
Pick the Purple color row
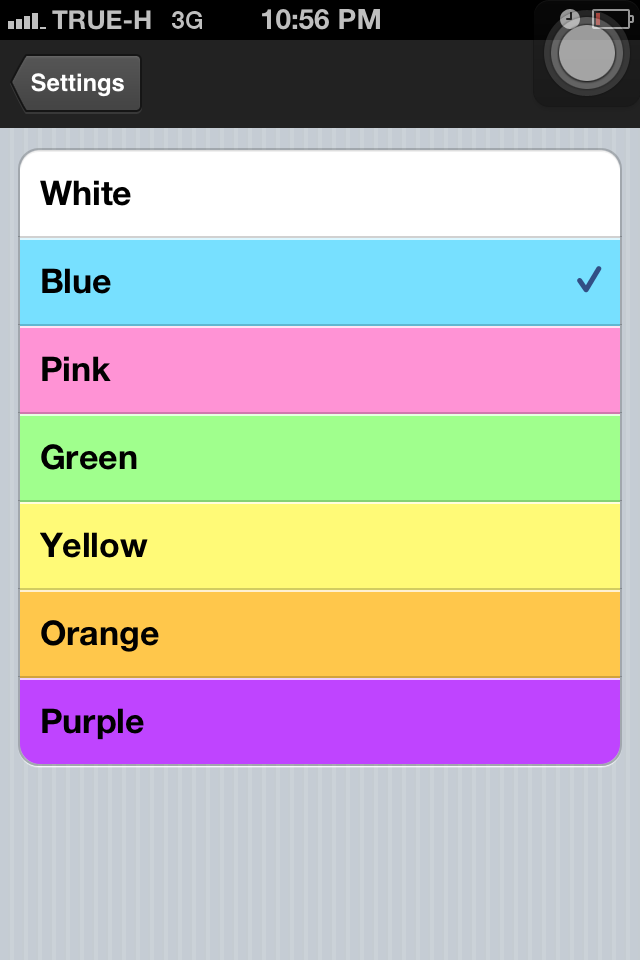click(320, 722)
